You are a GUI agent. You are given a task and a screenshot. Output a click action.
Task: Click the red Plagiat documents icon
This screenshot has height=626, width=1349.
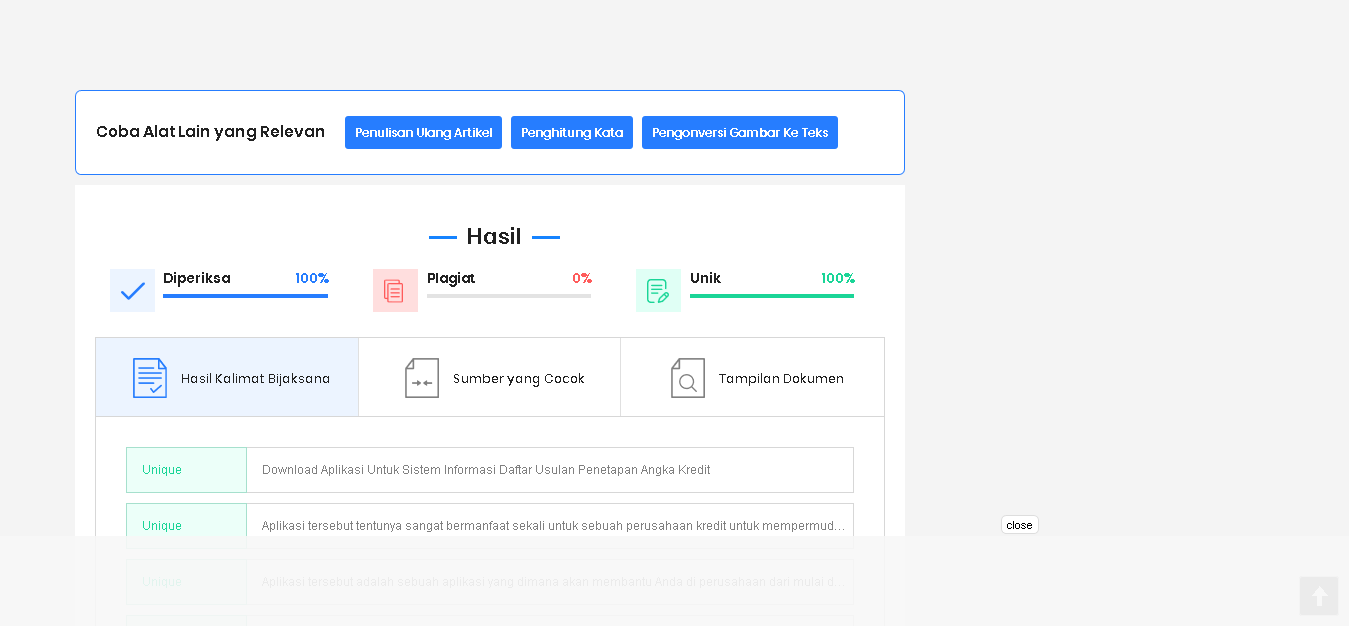395,291
